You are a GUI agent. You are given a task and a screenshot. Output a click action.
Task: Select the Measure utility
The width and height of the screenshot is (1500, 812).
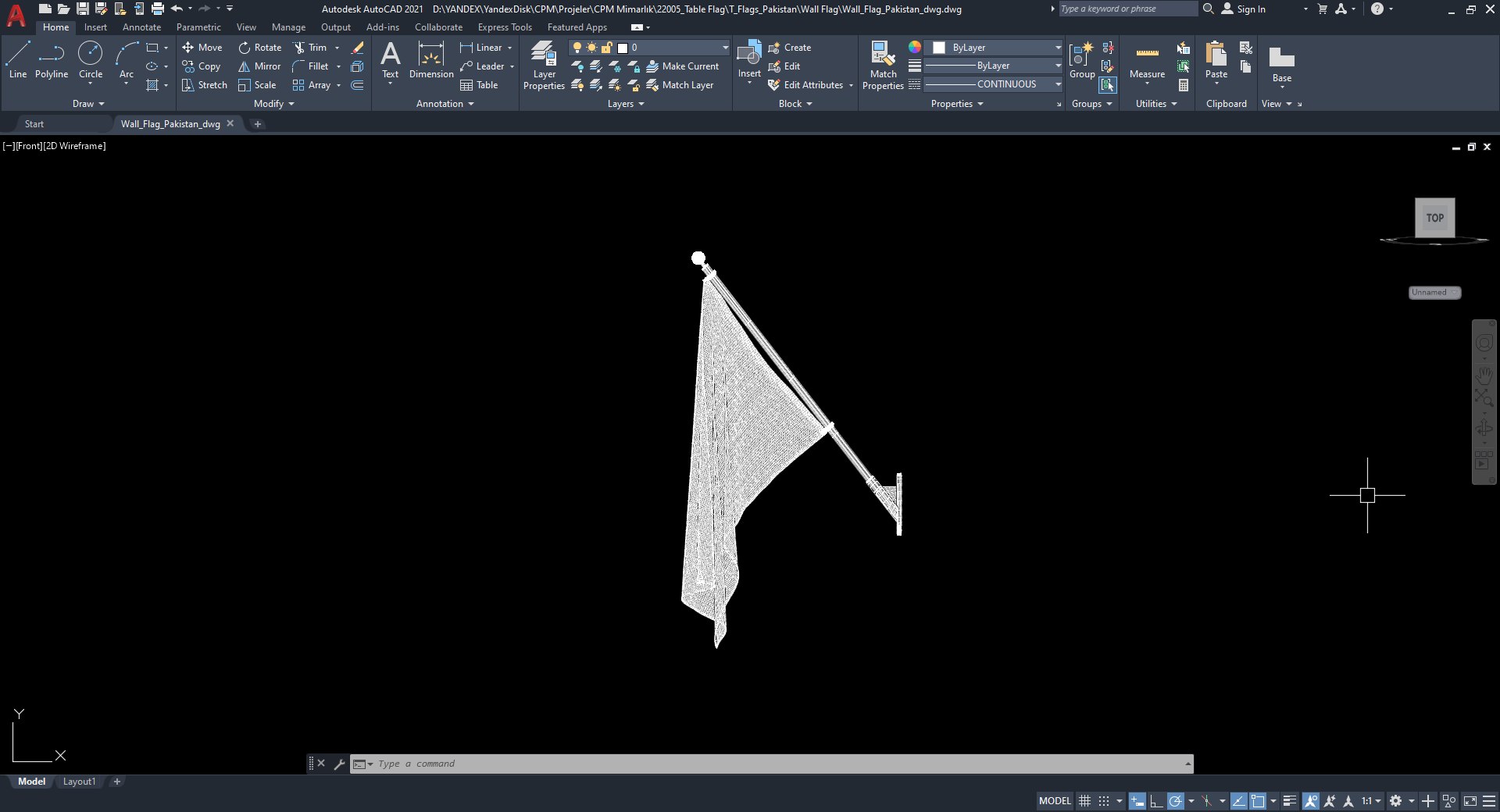(1147, 60)
